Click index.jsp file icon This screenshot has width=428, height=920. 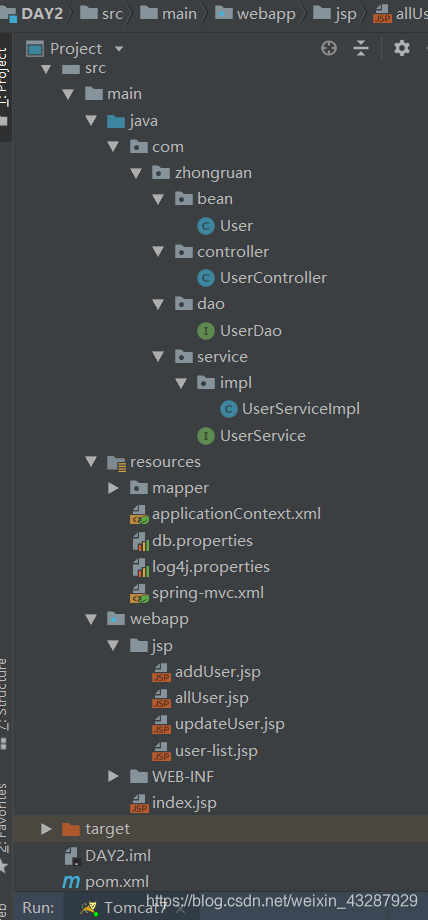[x=139, y=803]
